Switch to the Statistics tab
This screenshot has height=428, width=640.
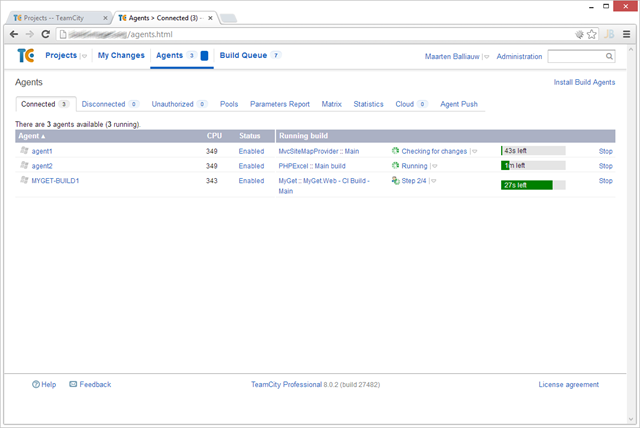point(368,104)
